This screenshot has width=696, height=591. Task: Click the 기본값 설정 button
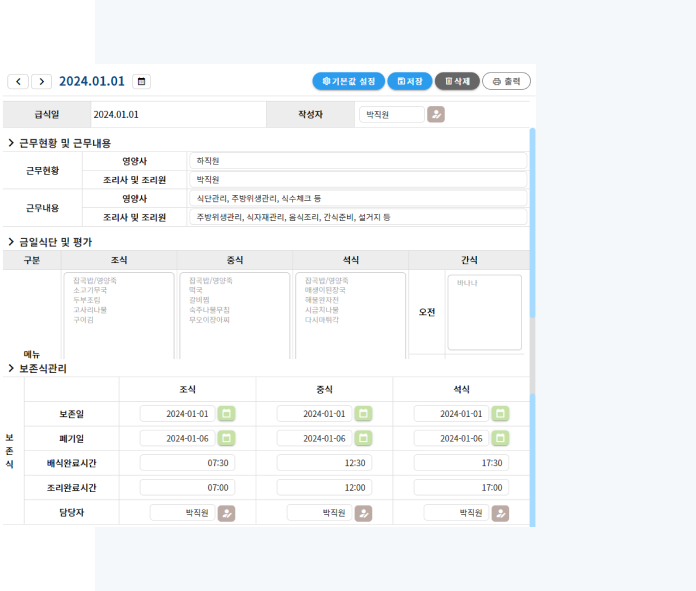348,81
